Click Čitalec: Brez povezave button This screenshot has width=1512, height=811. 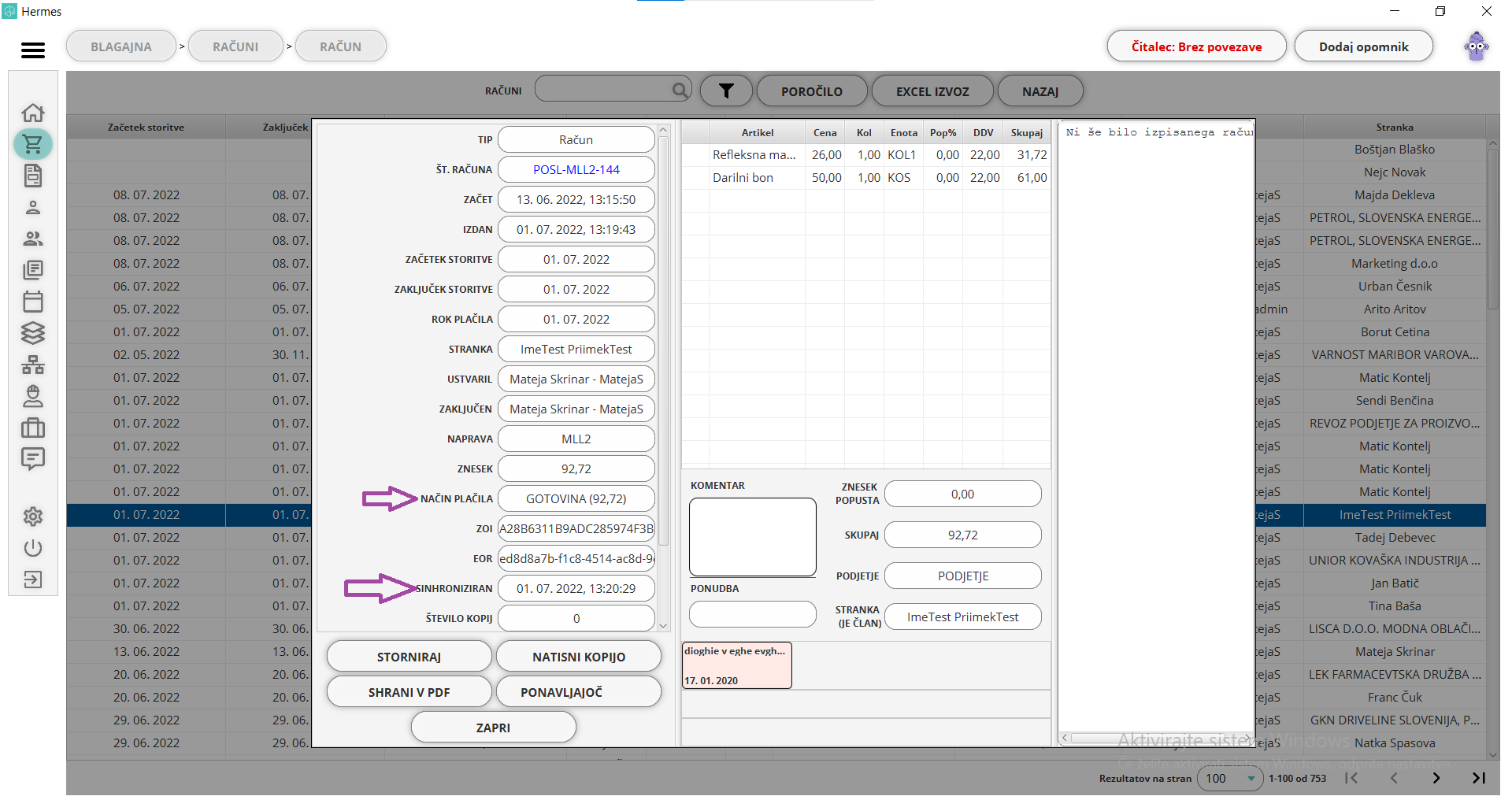coord(1196,46)
